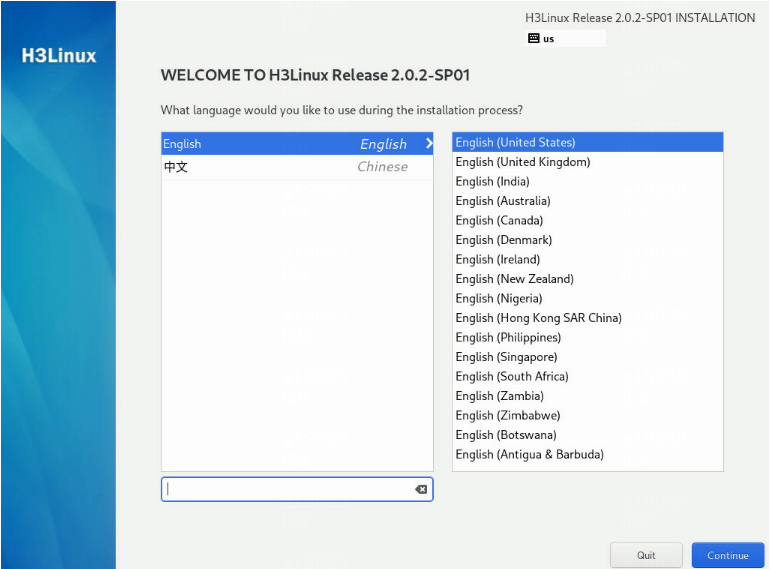Viewport: 771px width, 569px height.
Task: Choose English (Zambia) locale
Action: coord(588,396)
